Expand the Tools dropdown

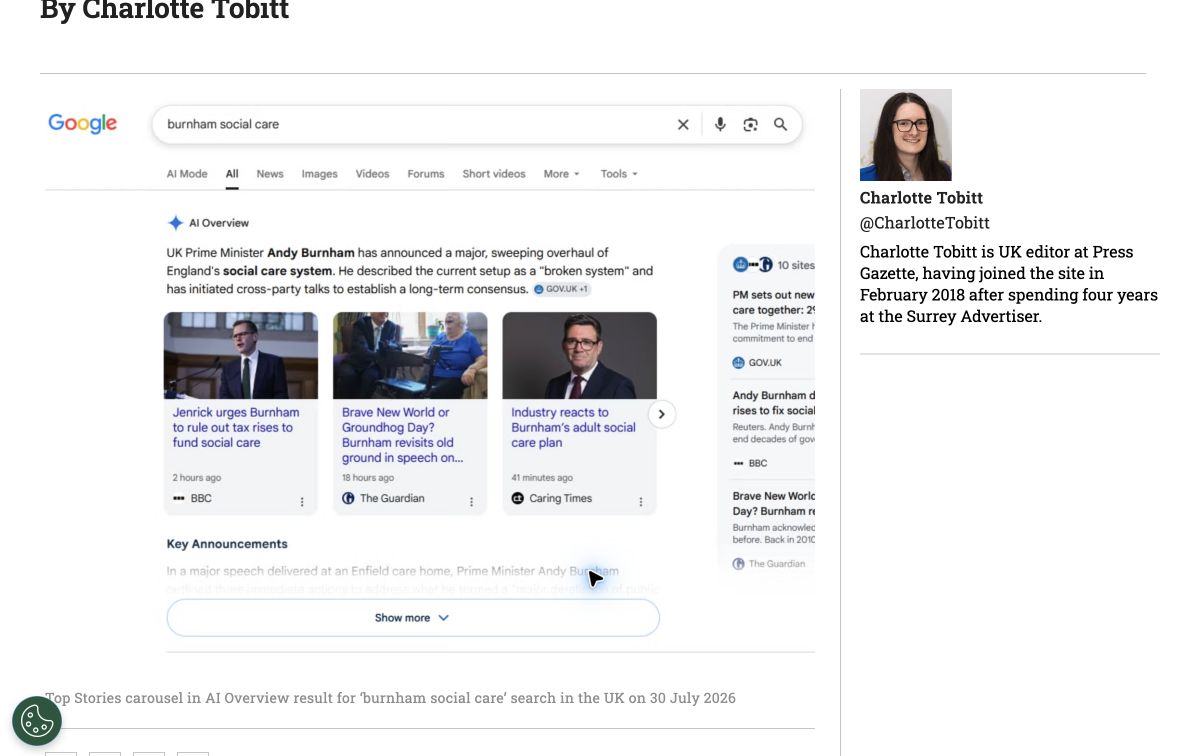[619, 174]
